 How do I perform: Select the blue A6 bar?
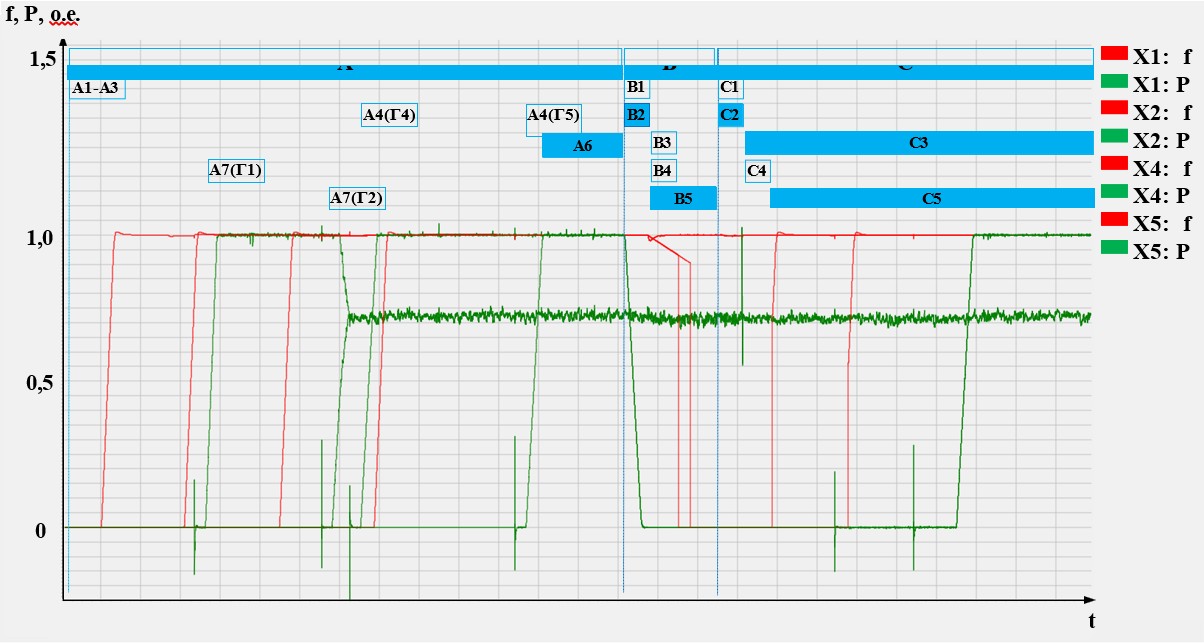point(582,146)
